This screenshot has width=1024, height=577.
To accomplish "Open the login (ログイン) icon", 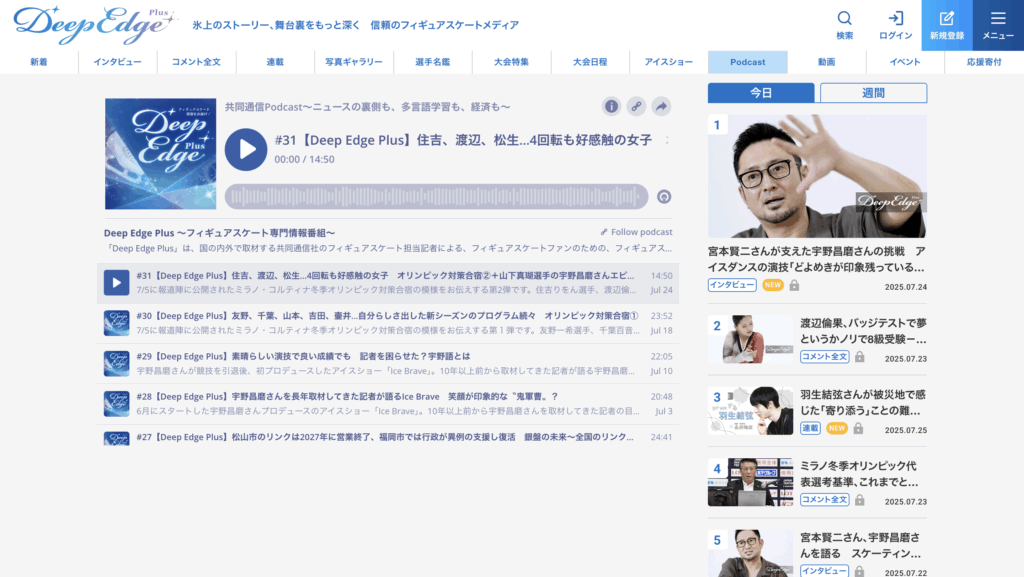I will [896, 18].
